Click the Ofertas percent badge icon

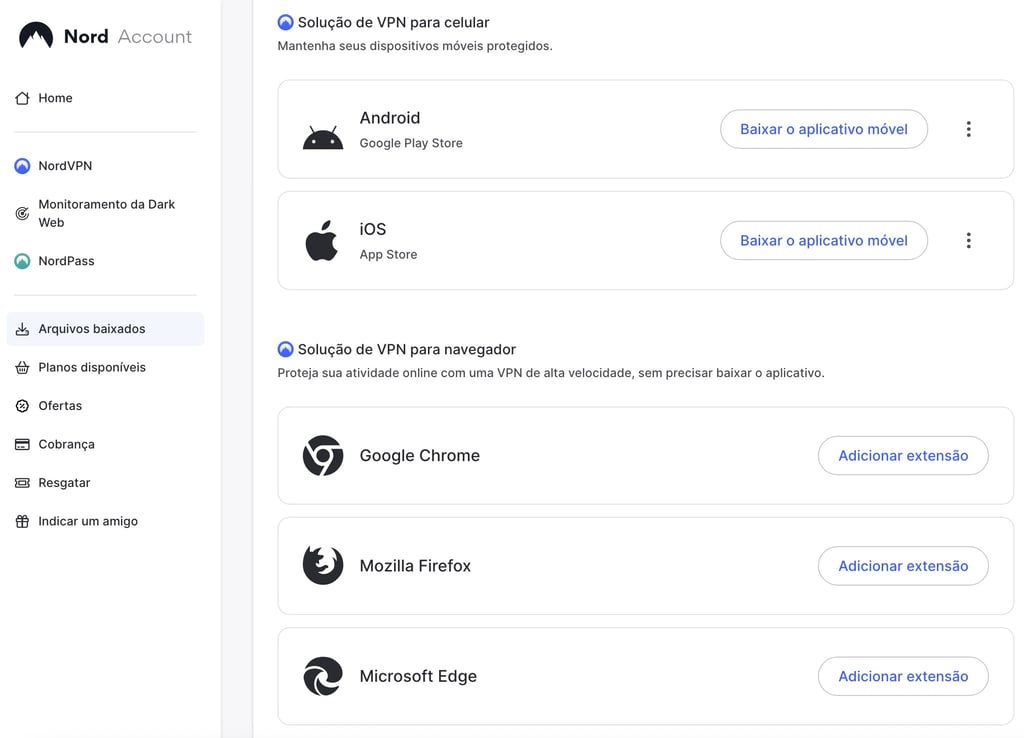tap(22, 406)
